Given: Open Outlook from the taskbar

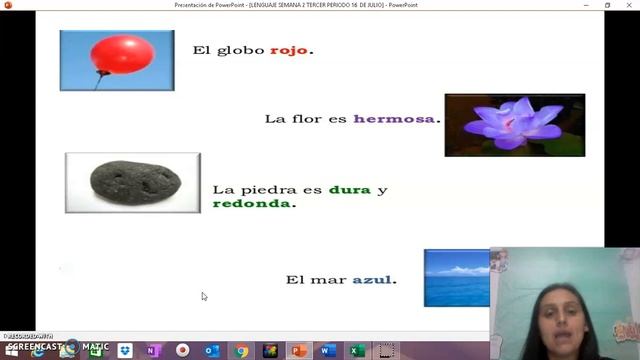Looking at the screenshot, I should 212,351.
